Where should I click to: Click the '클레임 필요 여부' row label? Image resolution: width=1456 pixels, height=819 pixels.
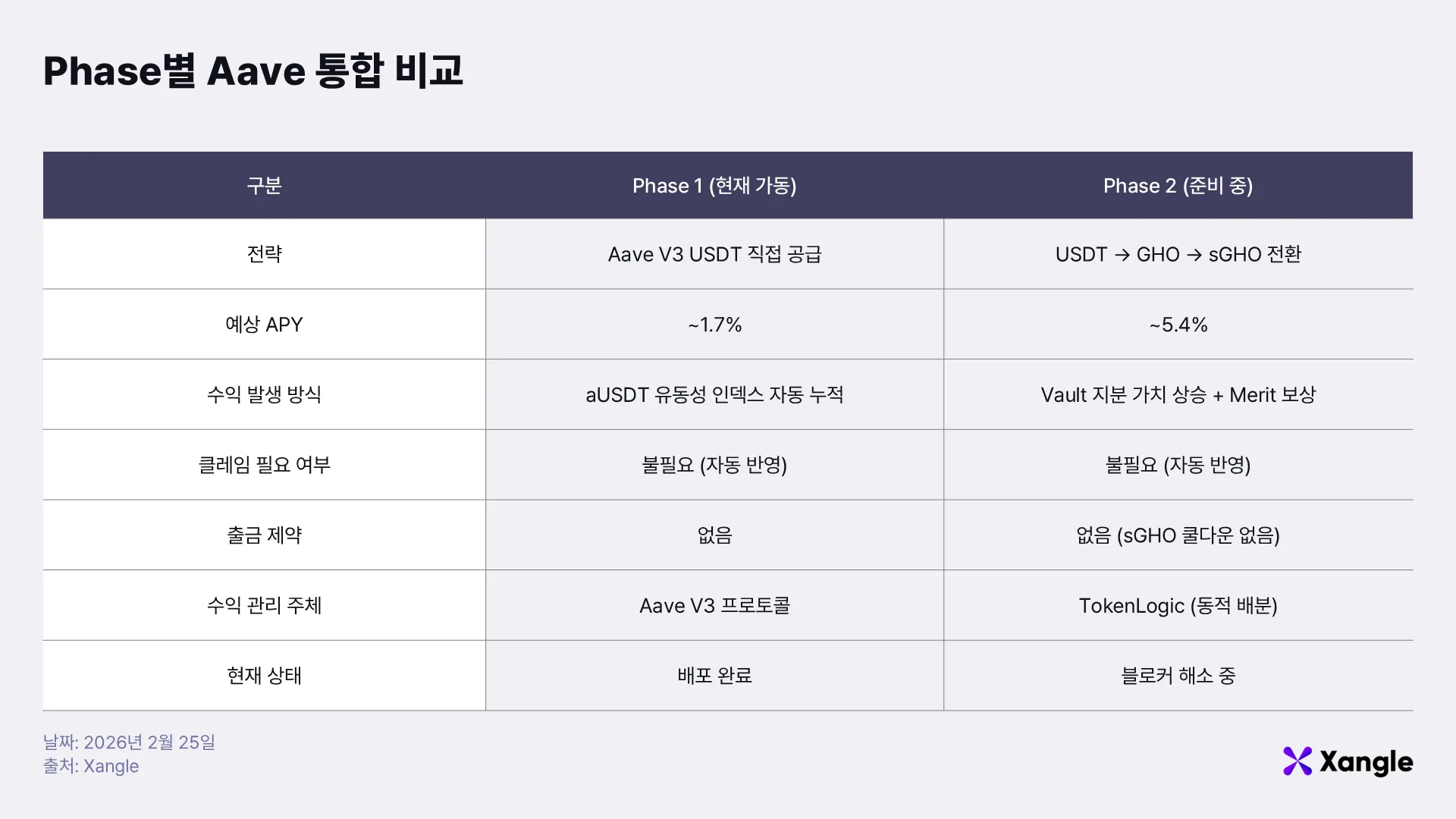264,465
